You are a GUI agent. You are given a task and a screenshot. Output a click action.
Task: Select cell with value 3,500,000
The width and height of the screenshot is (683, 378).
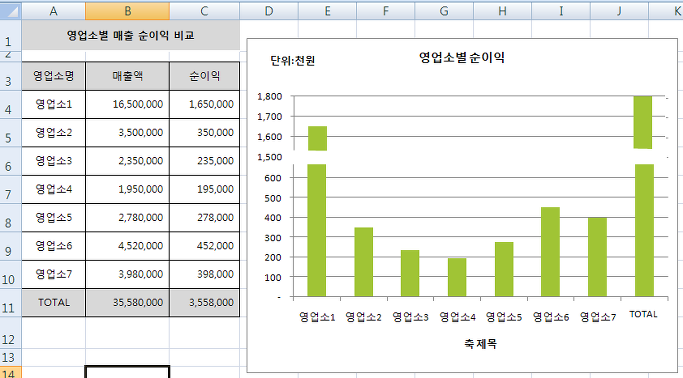(128, 133)
